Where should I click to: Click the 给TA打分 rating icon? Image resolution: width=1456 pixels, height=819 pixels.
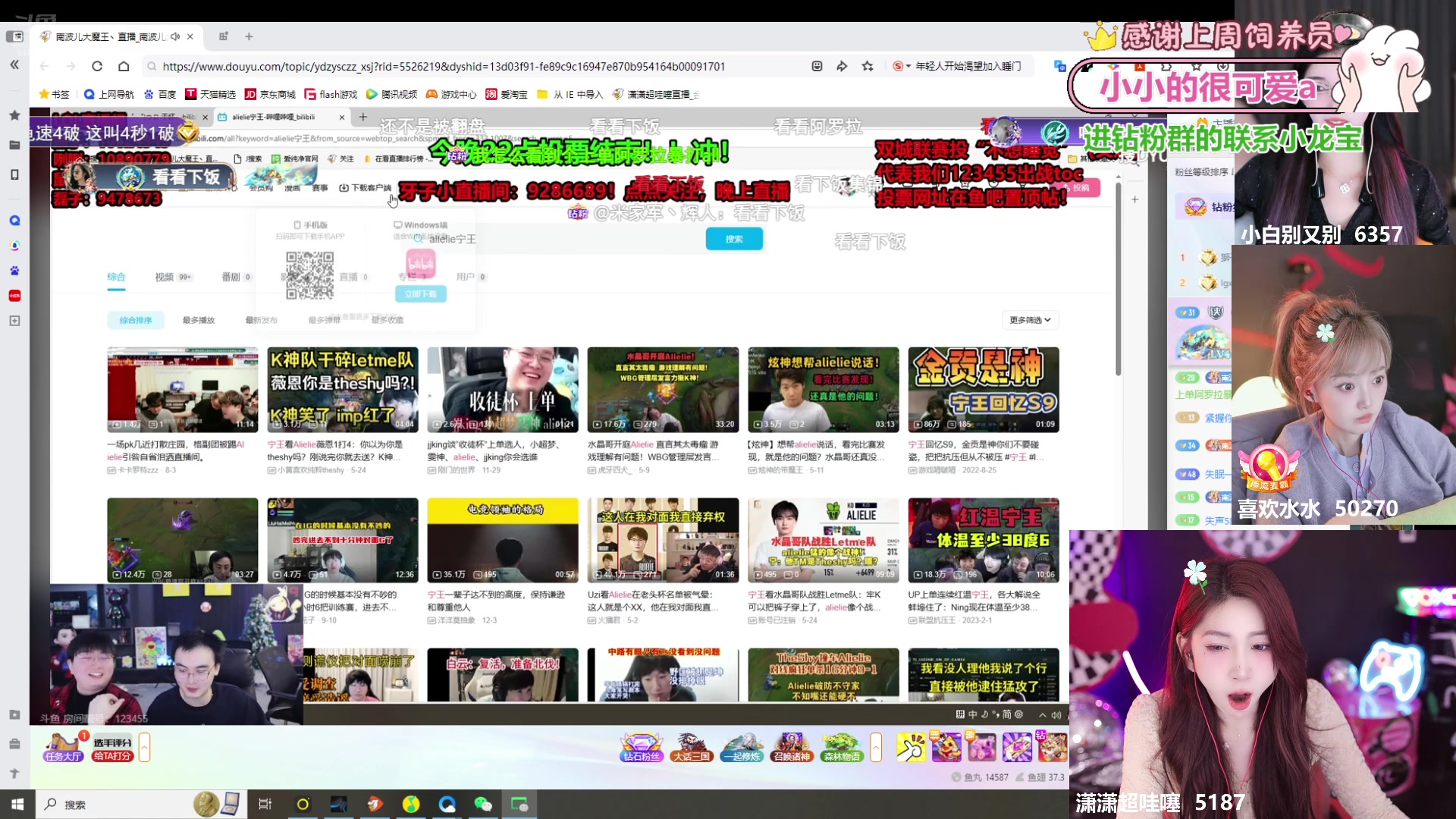112,747
